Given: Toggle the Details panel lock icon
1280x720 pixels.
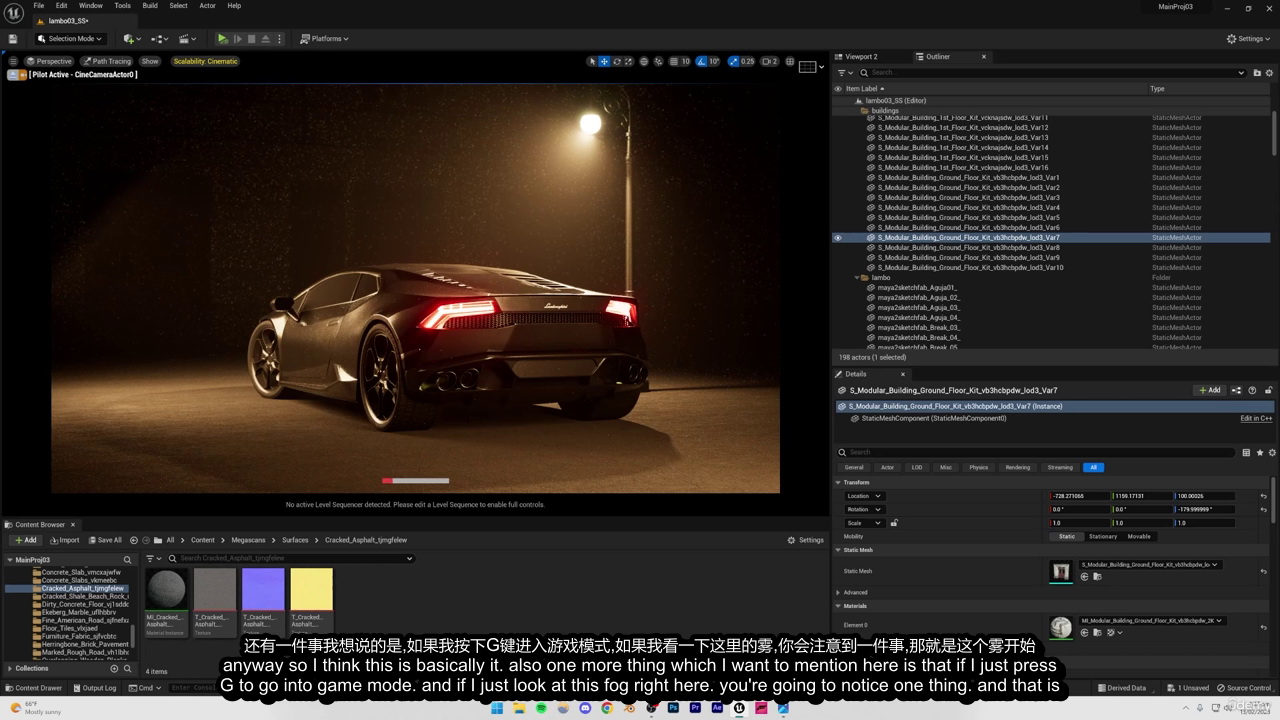Looking at the screenshot, I should point(1268,390).
